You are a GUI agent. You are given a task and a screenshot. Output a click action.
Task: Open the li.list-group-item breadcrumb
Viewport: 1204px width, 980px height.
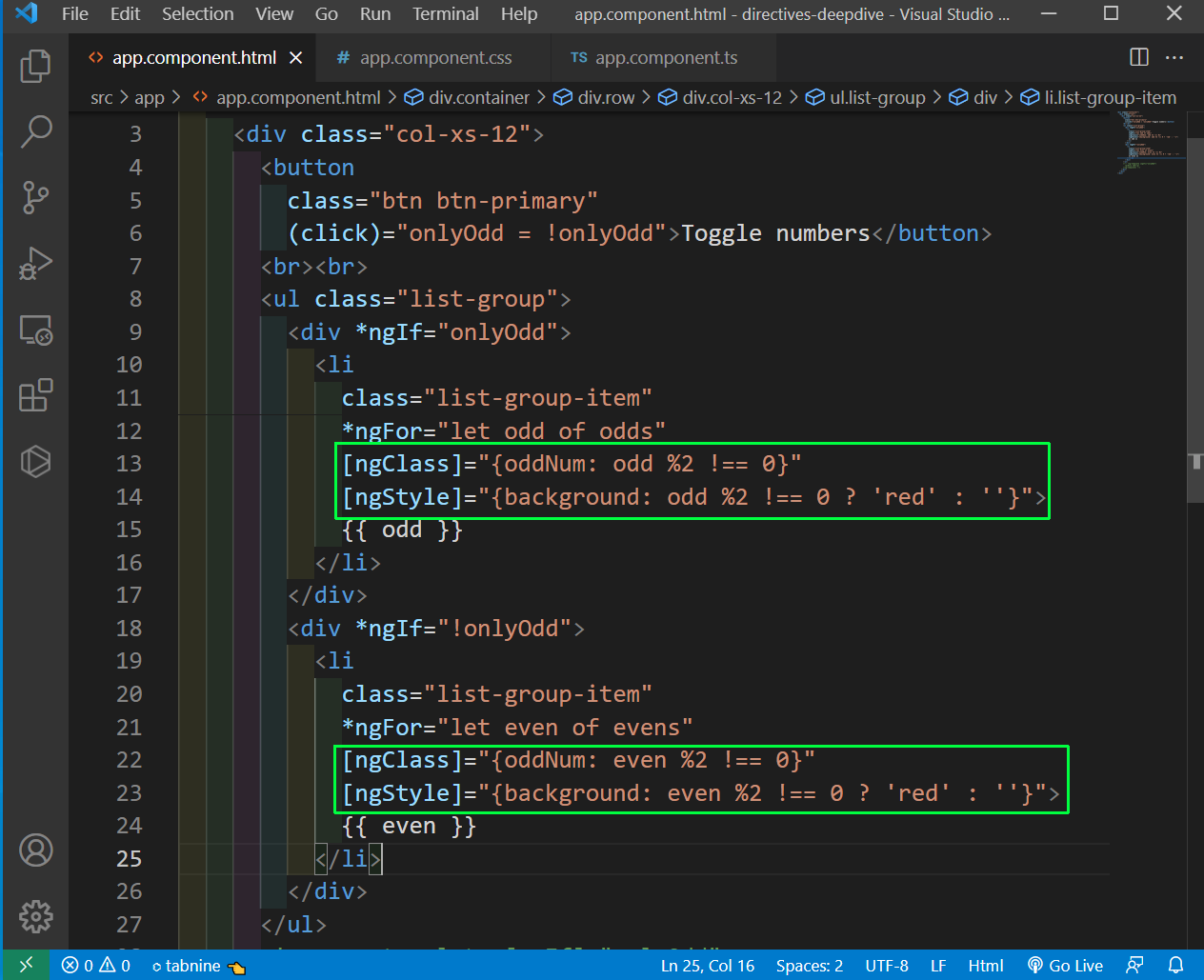[1098, 97]
